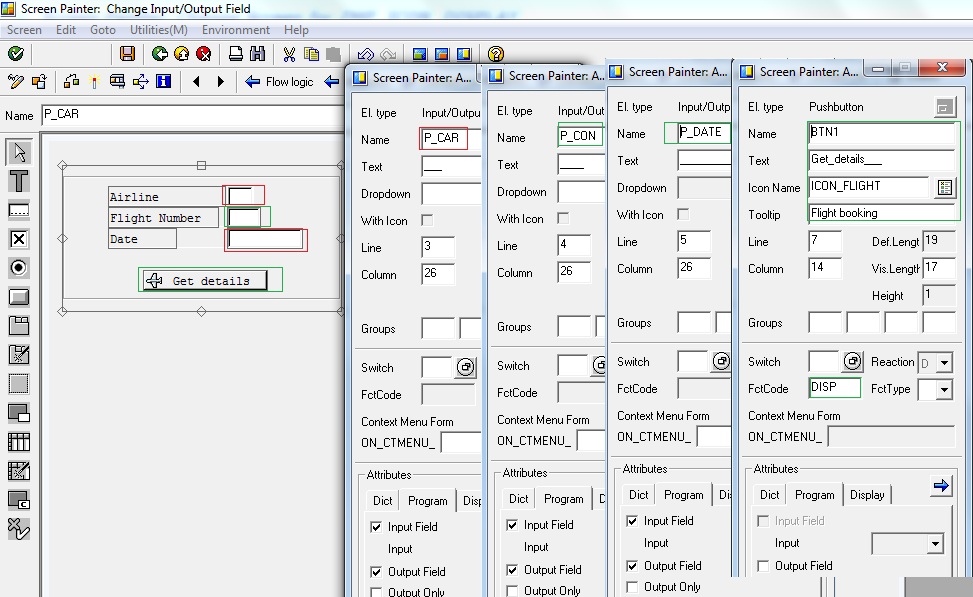Pick the Radio button element tool
This screenshot has width=973, height=597.
[17, 267]
